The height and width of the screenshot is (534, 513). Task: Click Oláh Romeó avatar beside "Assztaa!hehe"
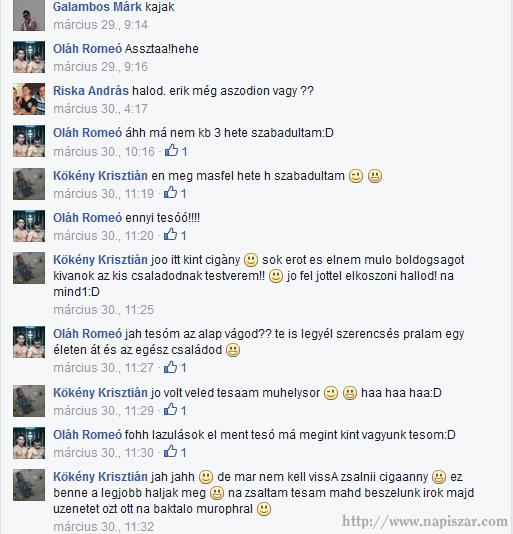pyautogui.click(x=29, y=57)
